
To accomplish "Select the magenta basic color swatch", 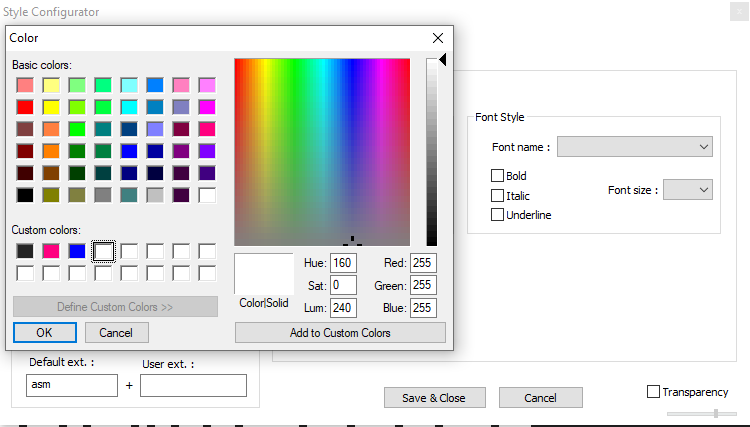I will pyautogui.click(x=207, y=107).
